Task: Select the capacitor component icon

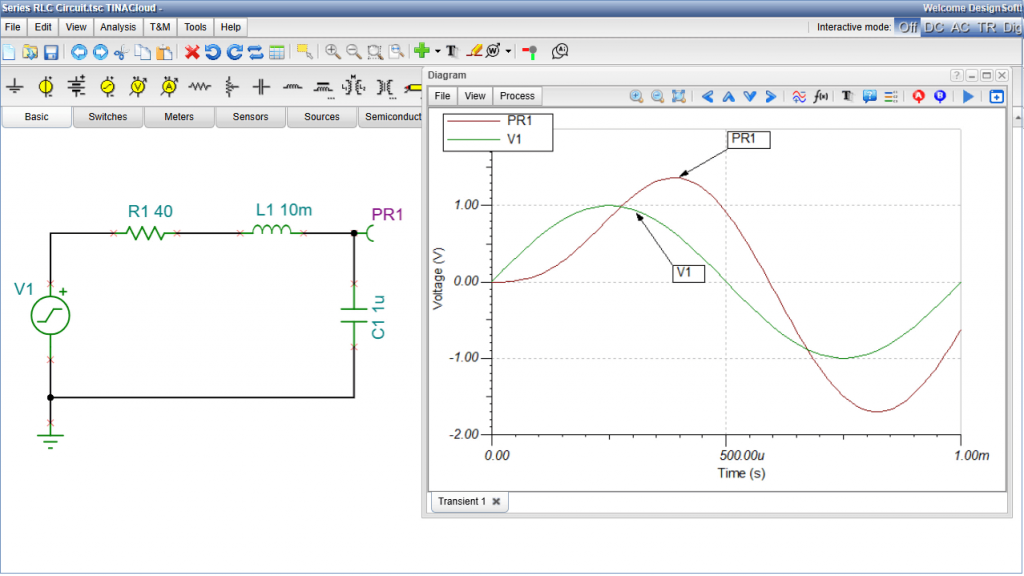Action: click(261, 87)
